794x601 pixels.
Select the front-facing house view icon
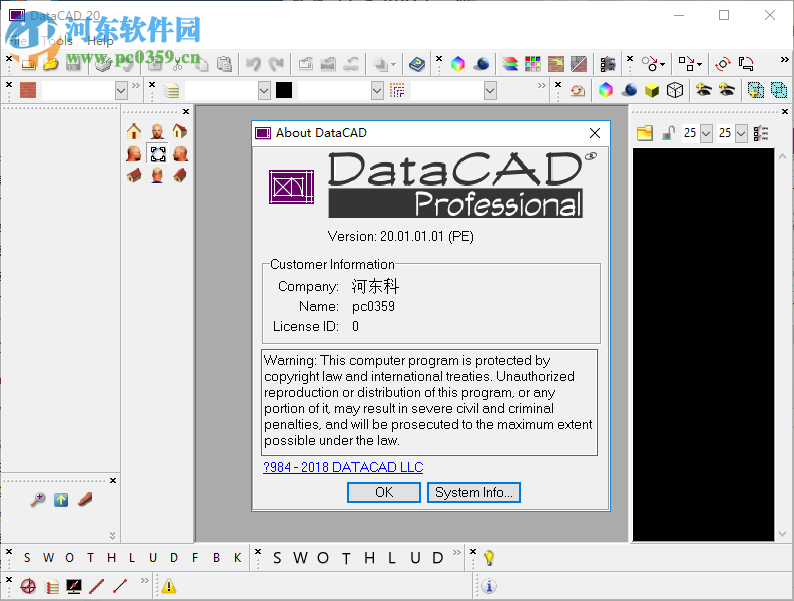[x=134, y=131]
